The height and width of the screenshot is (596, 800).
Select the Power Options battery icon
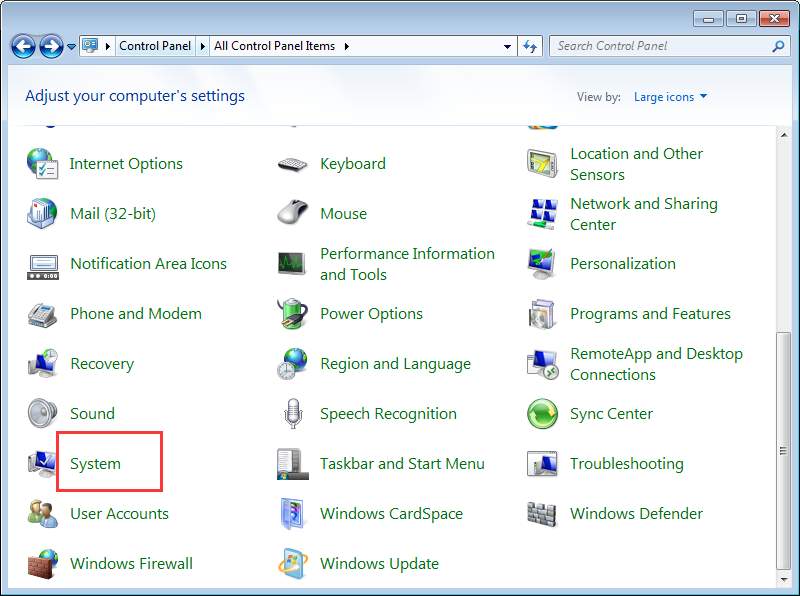(x=291, y=313)
